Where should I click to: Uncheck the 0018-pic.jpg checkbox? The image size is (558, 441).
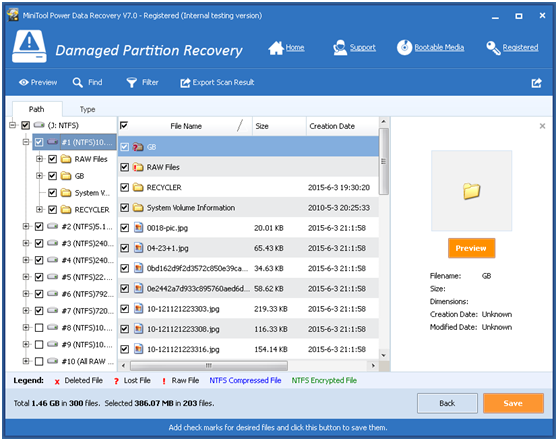coord(124,228)
